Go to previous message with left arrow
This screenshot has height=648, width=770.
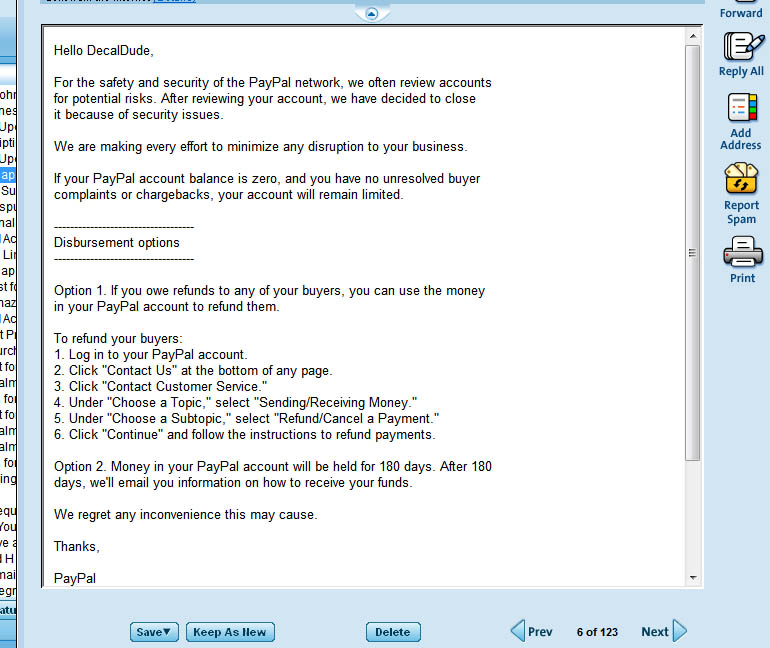(517, 631)
